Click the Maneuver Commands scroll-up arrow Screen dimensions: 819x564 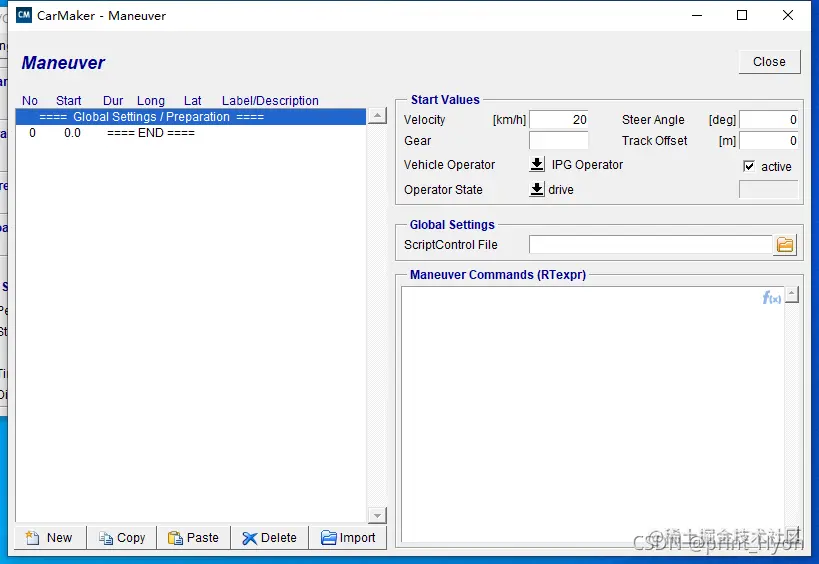[792, 295]
